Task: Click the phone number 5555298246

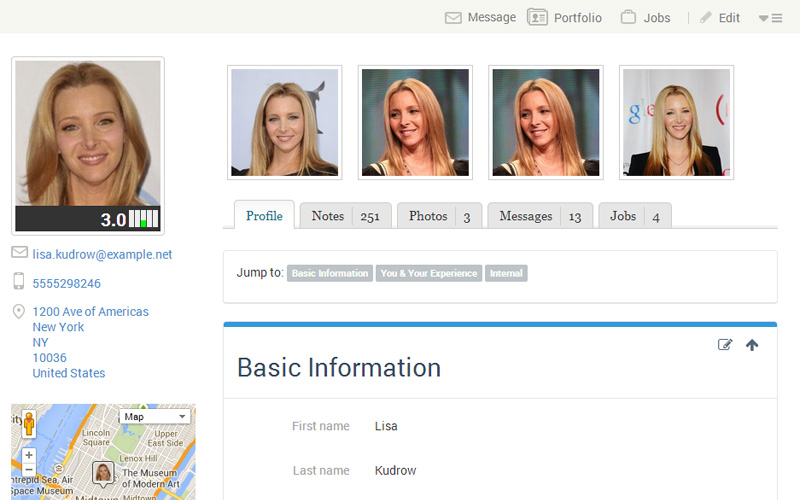Action: click(x=66, y=283)
